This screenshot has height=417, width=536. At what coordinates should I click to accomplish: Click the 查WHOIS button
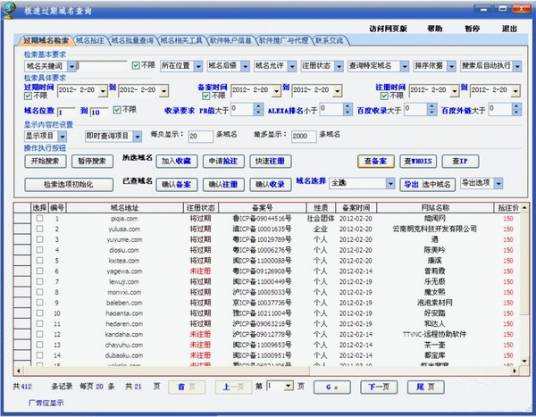click(x=418, y=161)
